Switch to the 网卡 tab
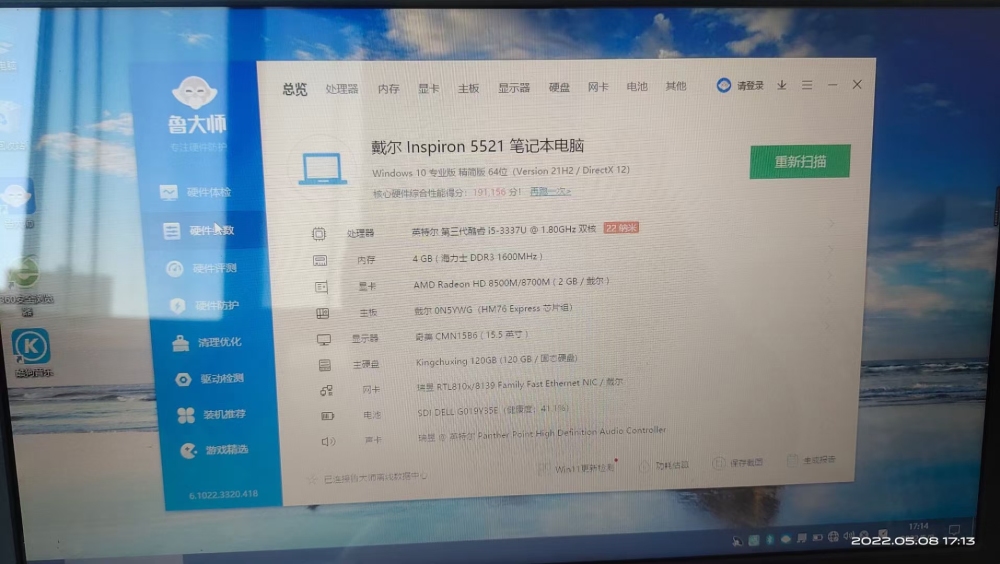This screenshot has height=564, width=1000. (x=598, y=86)
